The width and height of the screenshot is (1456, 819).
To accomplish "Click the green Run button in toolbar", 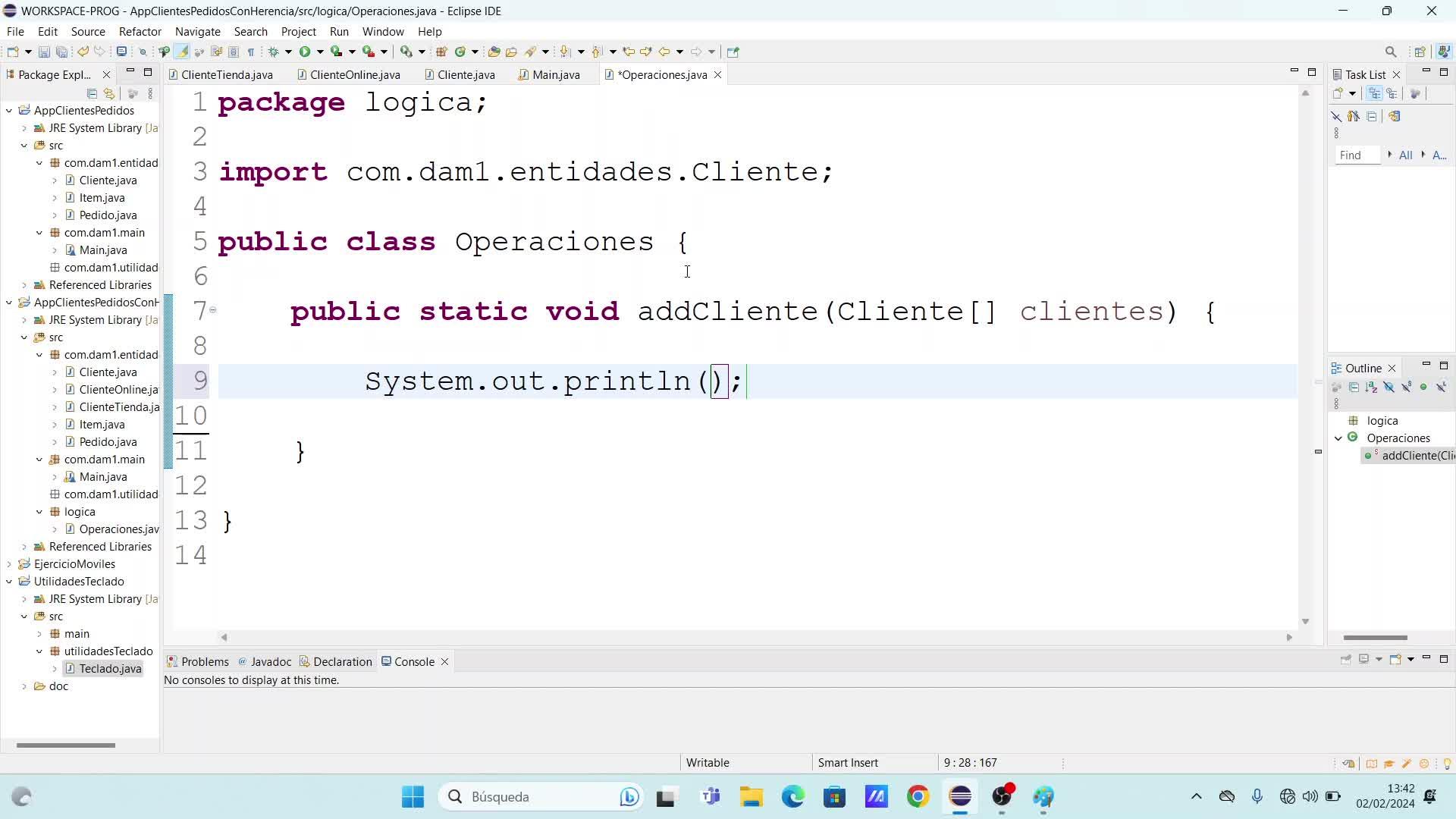I will [x=305, y=52].
